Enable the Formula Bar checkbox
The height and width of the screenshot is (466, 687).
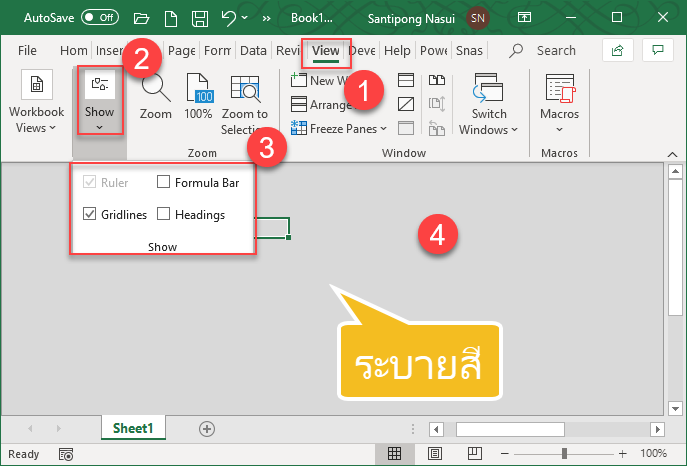(x=164, y=182)
